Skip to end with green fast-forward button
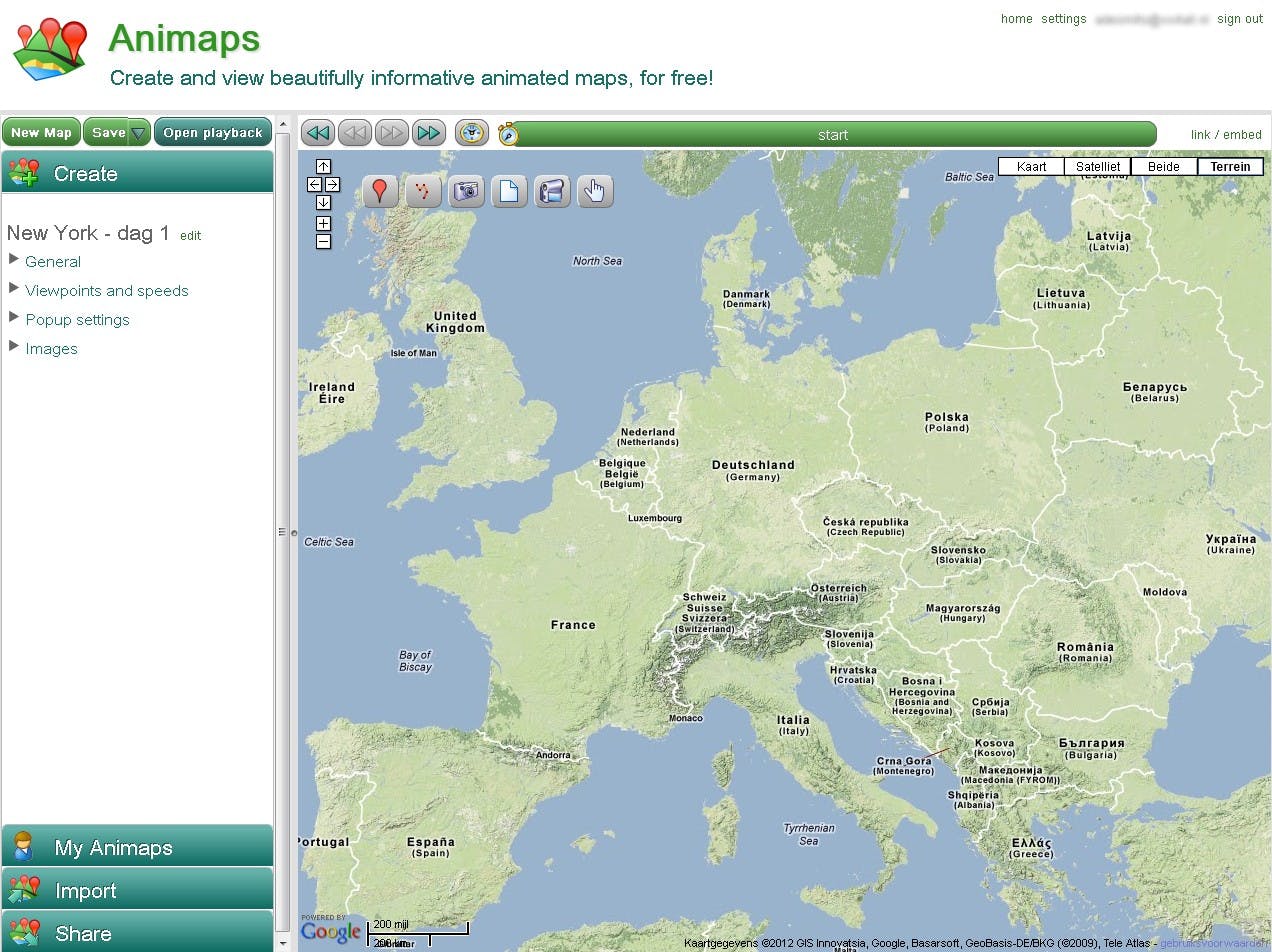Screen dimensions: 1272x952 click(x=429, y=133)
